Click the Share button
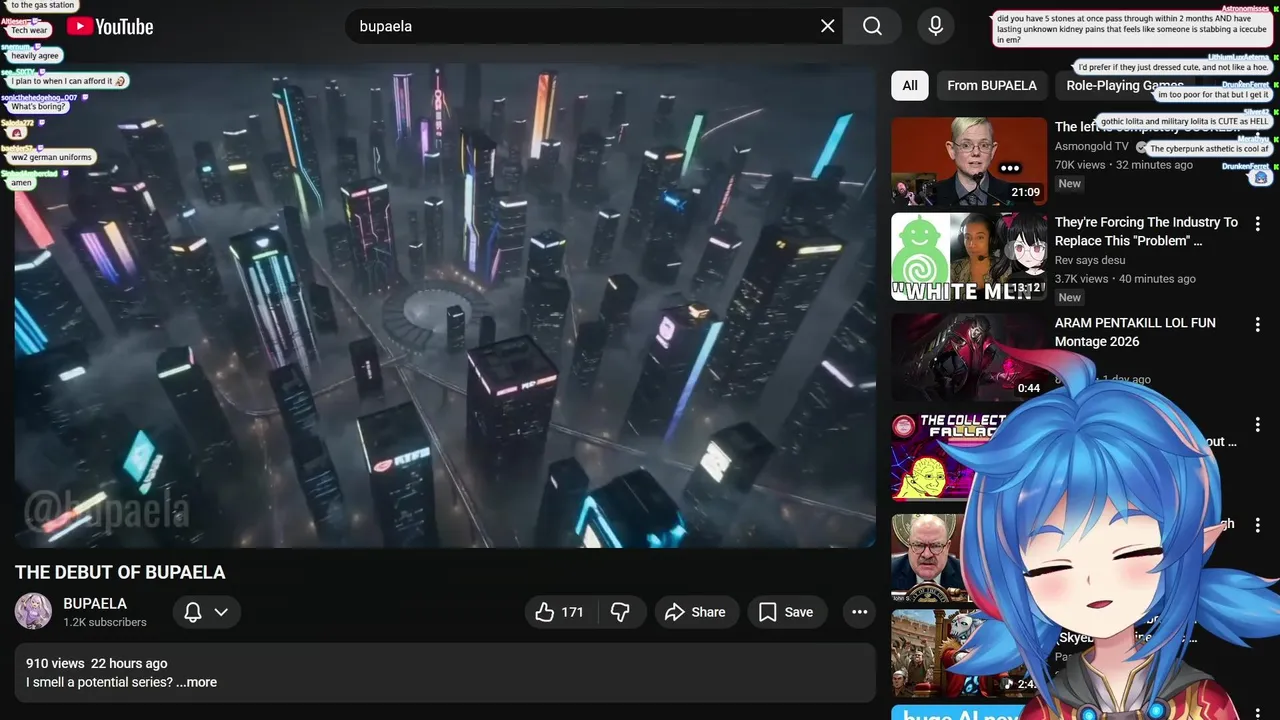This screenshot has height=720, width=1280. (x=696, y=612)
